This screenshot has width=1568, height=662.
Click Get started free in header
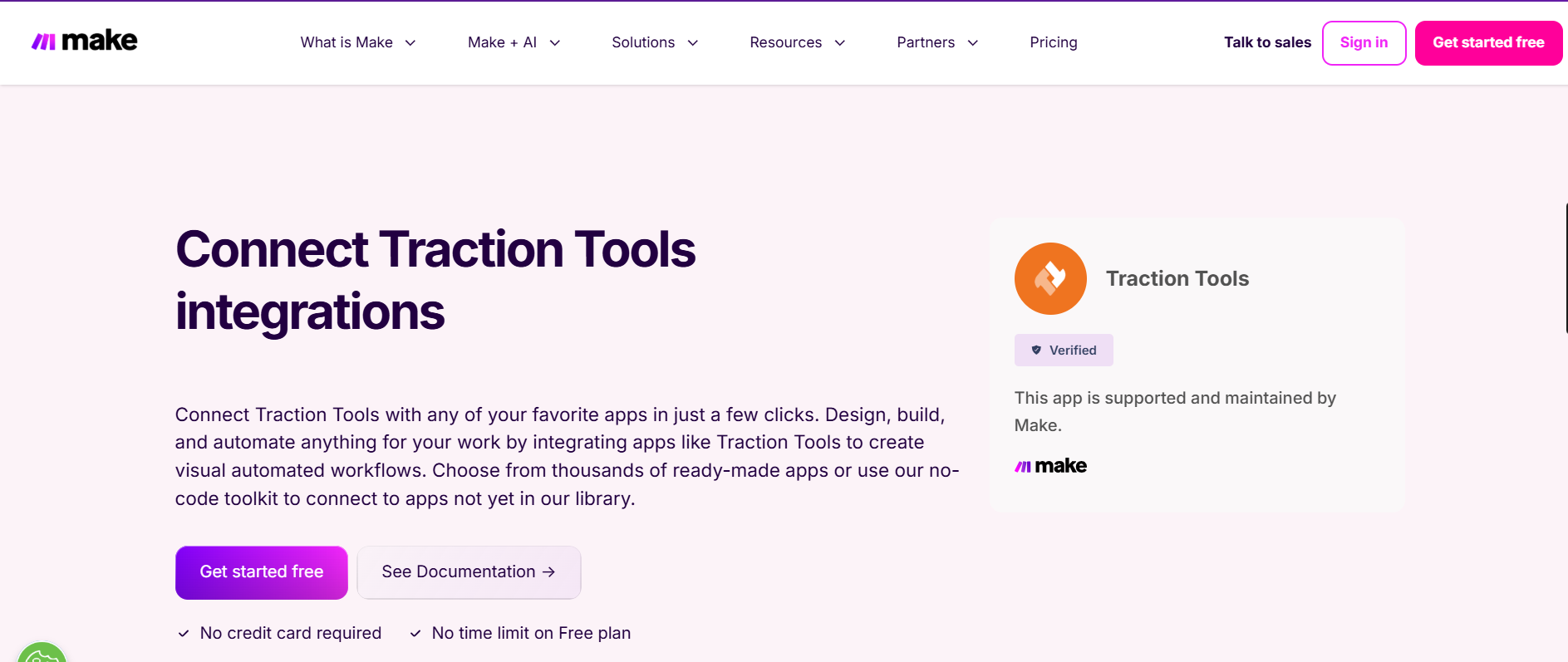tap(1488, 43)
